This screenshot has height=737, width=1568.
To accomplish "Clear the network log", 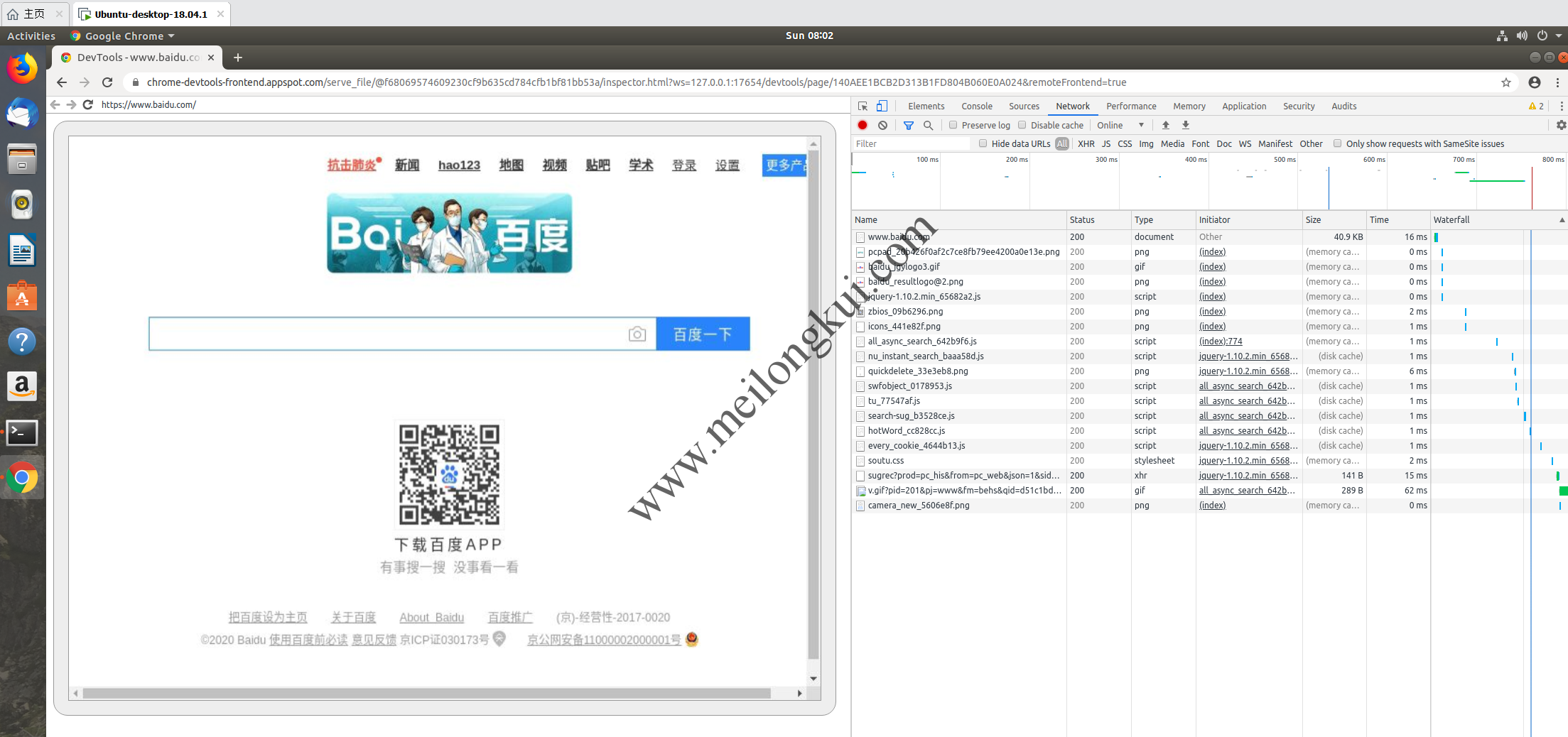I will (x=882, y=125).
